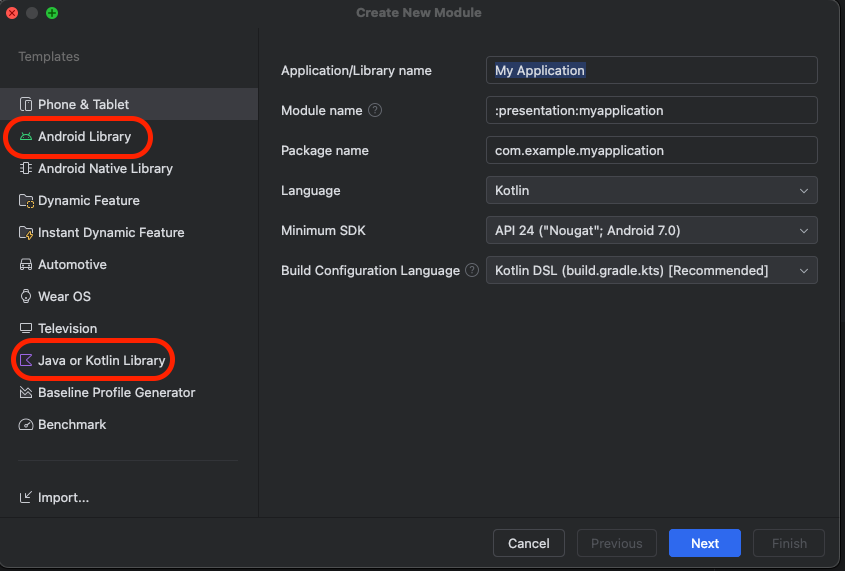Viewport: 845px width, 571px height.
Task: Click the Baseline Profile Generator chart icon
Action: 26,392
